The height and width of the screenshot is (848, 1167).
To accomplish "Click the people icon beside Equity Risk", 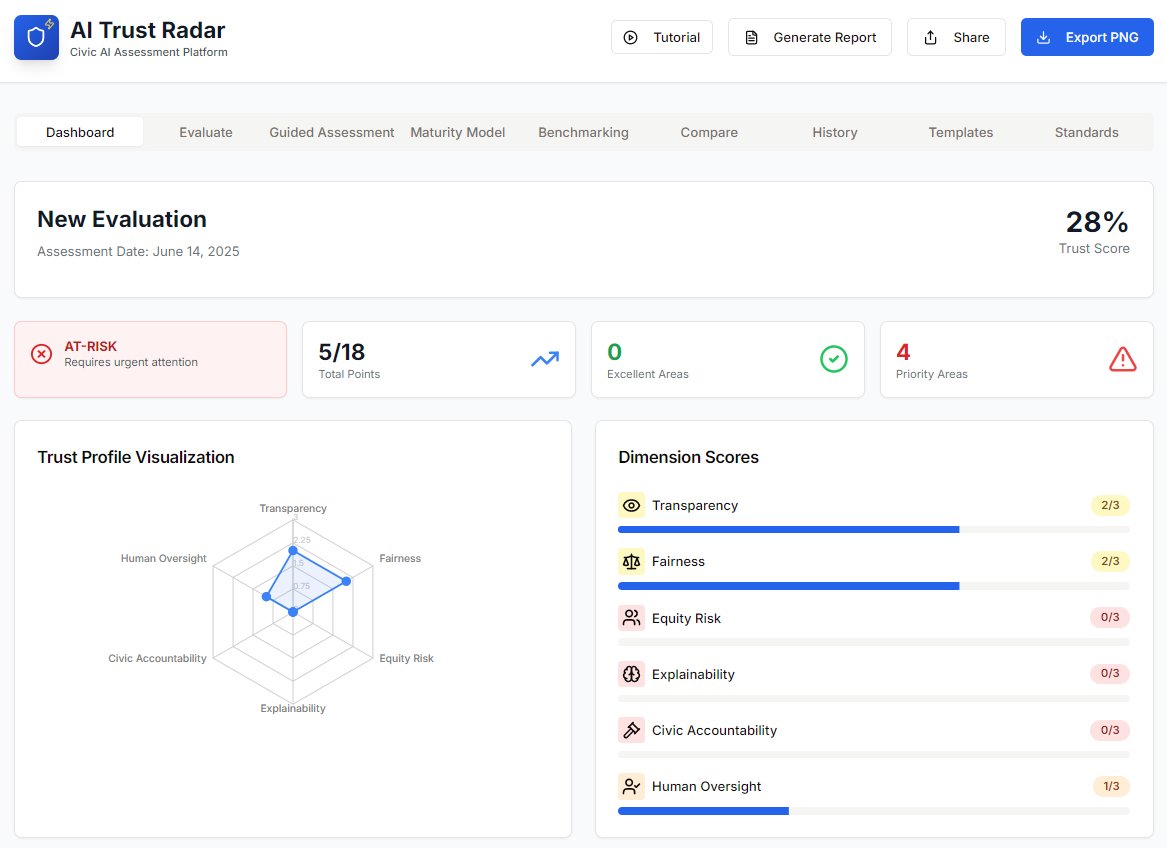I will (631, 618).
